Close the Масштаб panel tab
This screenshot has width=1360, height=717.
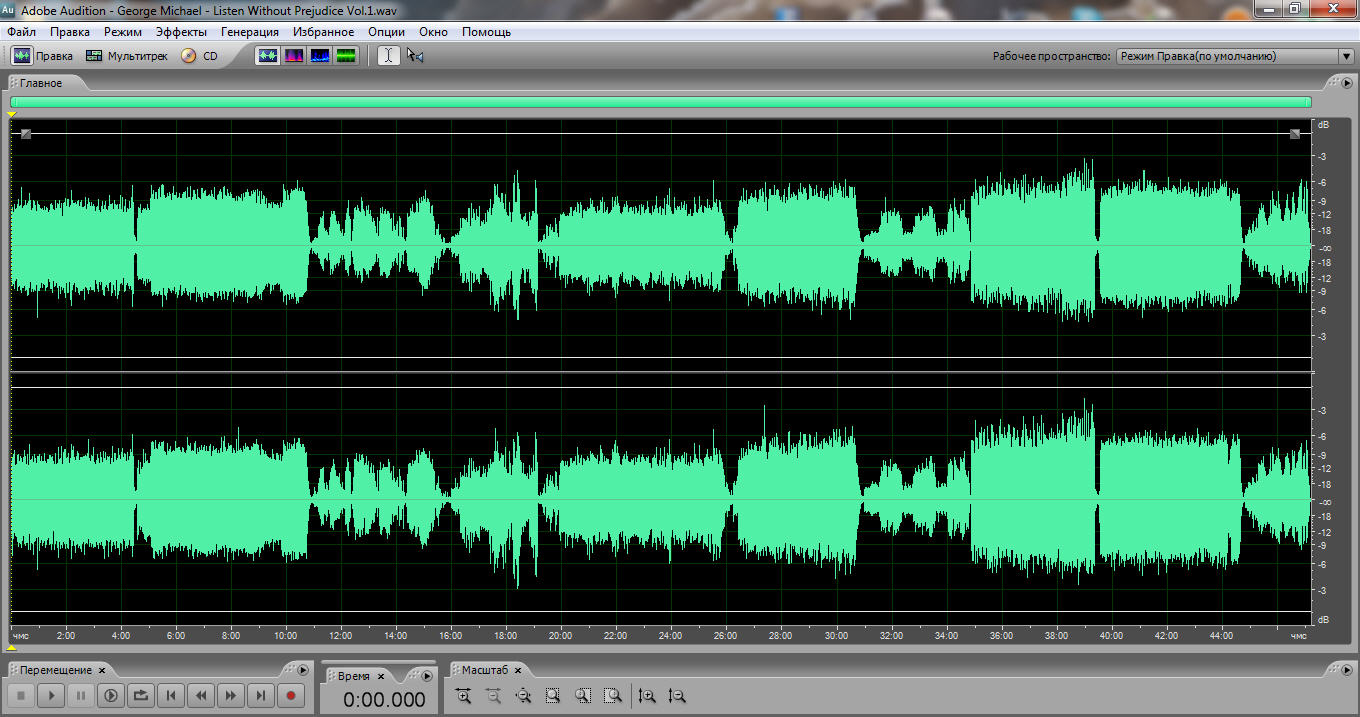[x=518, y=670]
